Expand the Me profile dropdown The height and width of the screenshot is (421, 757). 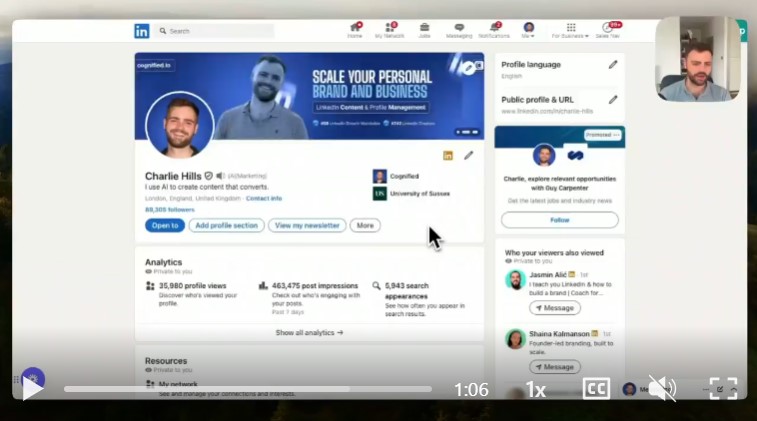click(x=528, y=29)
